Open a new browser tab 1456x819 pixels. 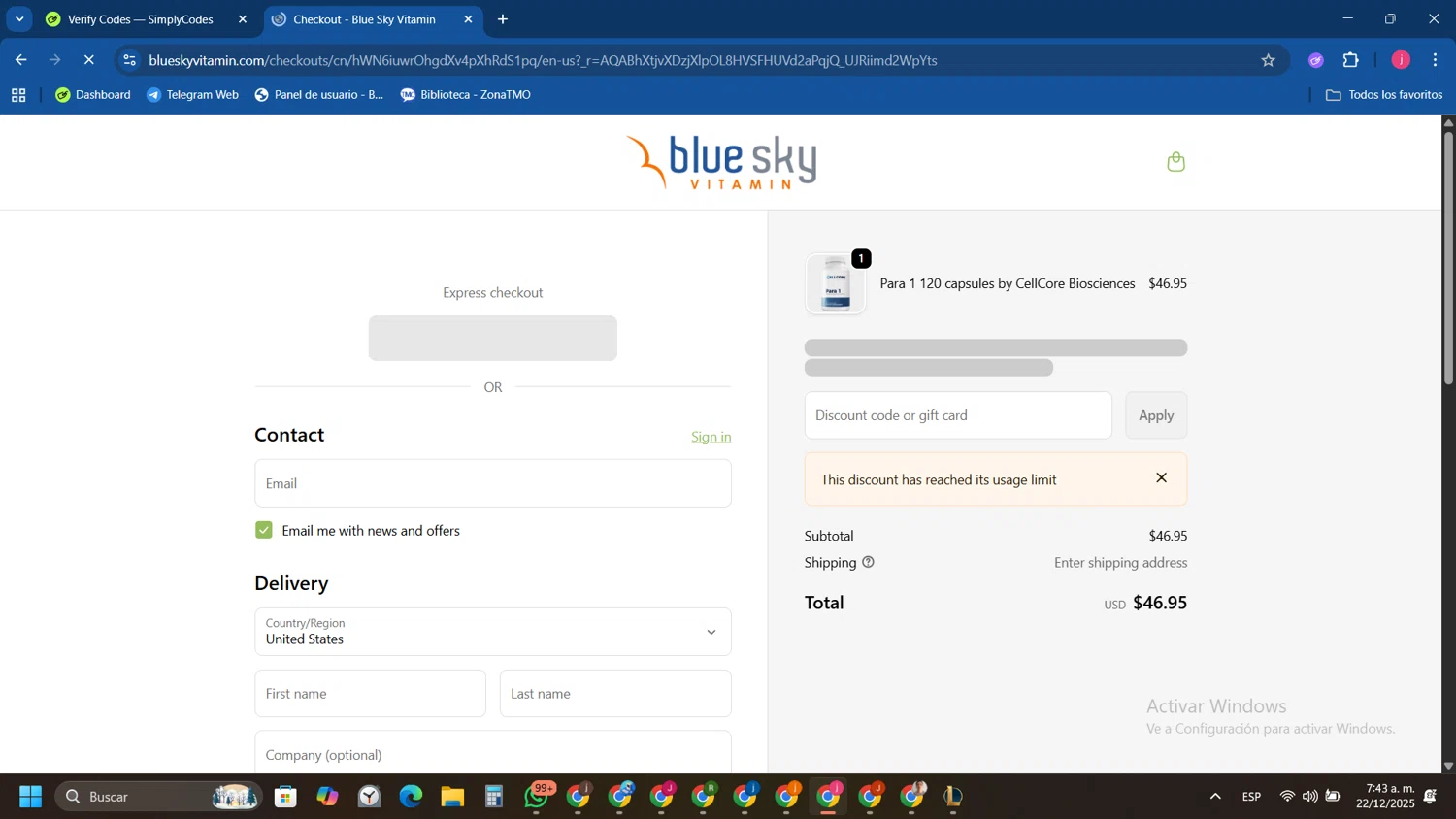(503, 19)
